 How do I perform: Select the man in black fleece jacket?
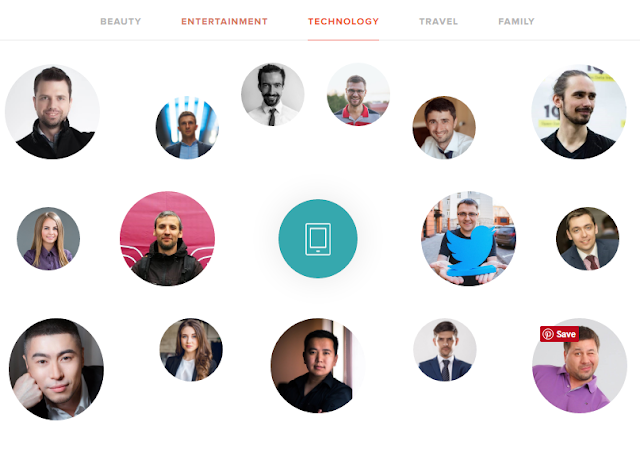[x=52, y=111]
